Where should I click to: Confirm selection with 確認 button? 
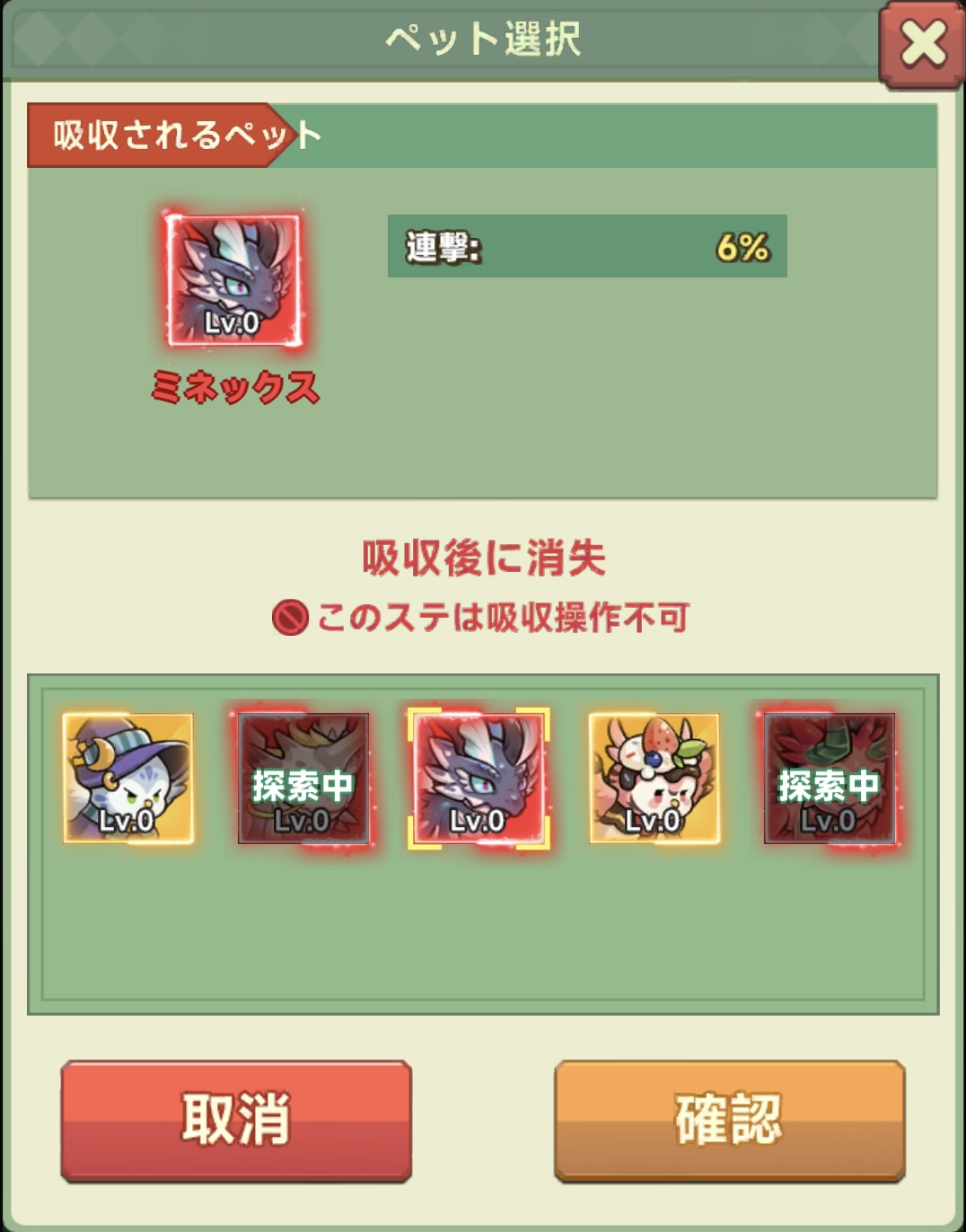tap(729, 1119)
